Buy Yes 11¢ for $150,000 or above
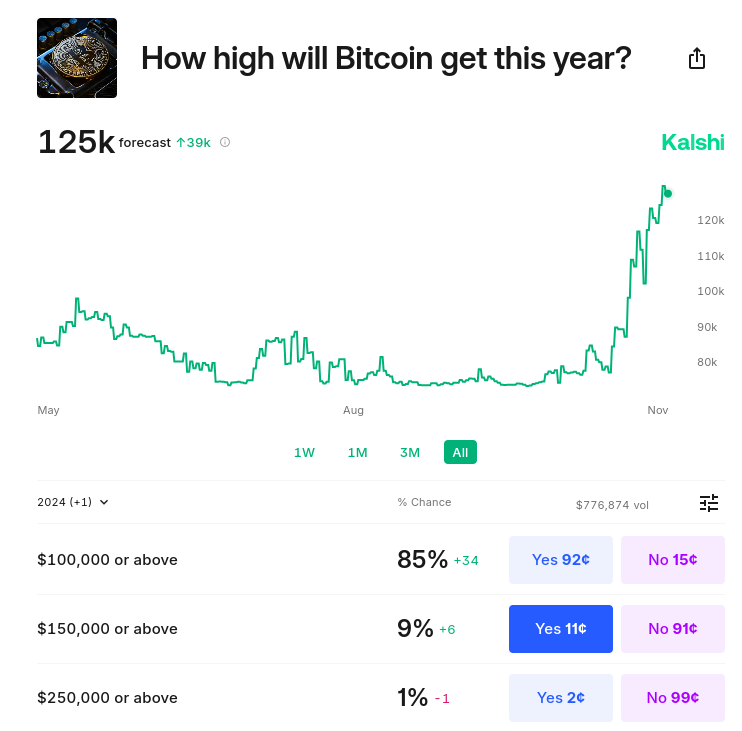Screen dimensions: 742x731 (x=560, y=629)
